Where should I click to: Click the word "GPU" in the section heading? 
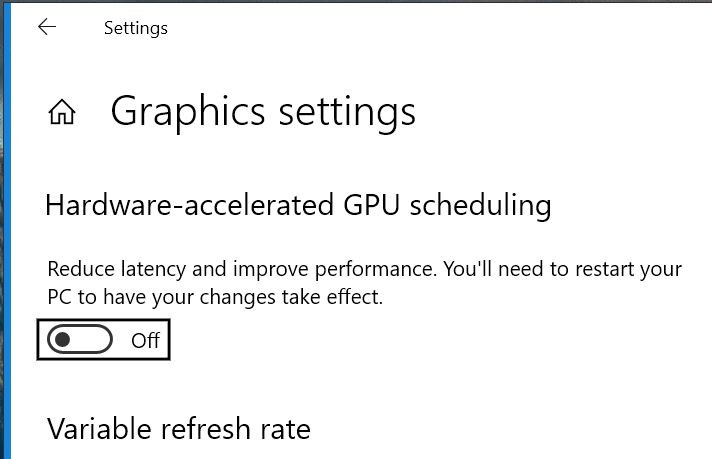pyautogui.click(x=371, y=205)
